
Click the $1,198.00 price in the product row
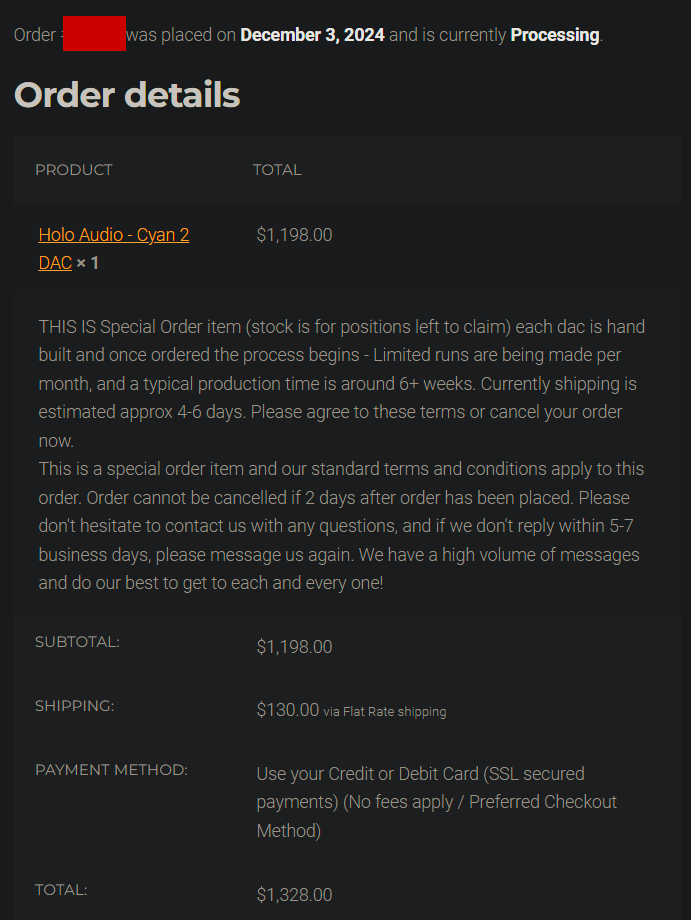pos(294,235)
